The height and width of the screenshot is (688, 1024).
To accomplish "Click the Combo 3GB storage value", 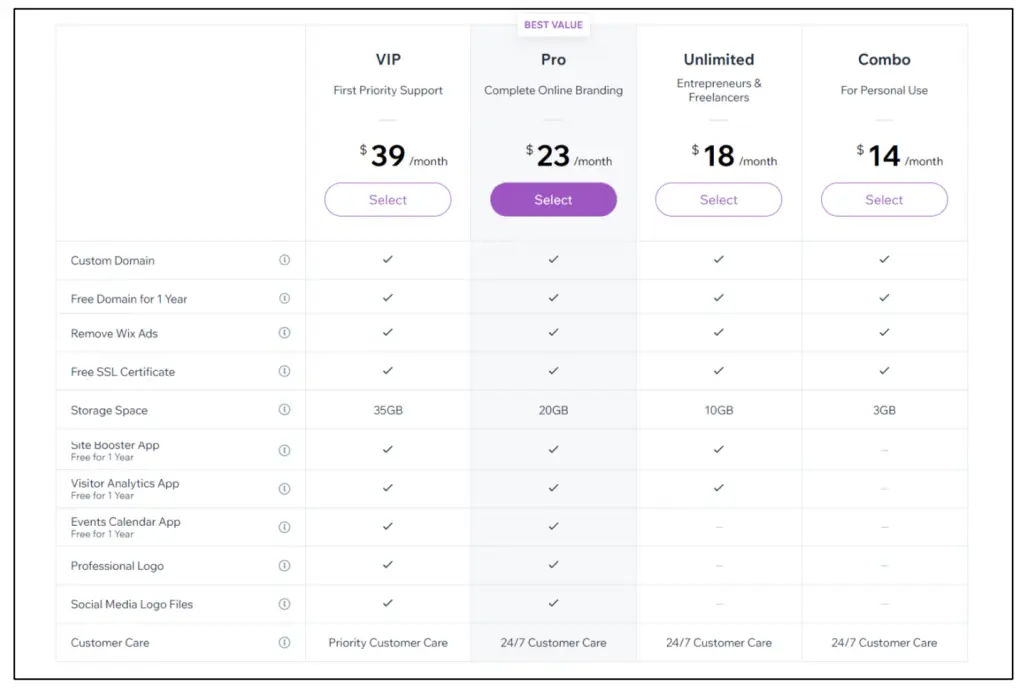I will coord(884,410).
